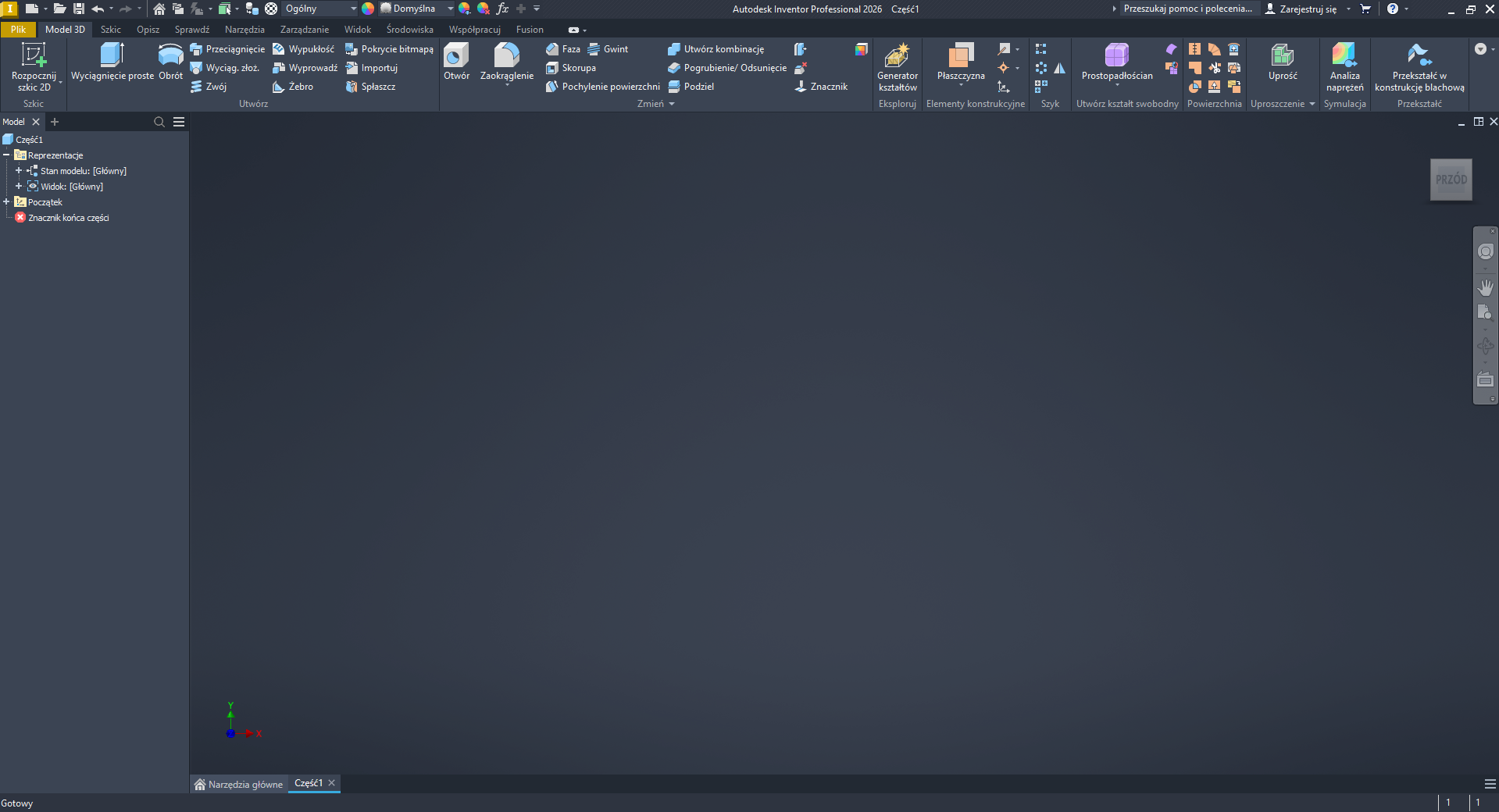Image resolution: width=1499 pixels, height=812 pixels.
Task: Select the Prostopadłościan freeform box tool
Action: [1116, 55]
